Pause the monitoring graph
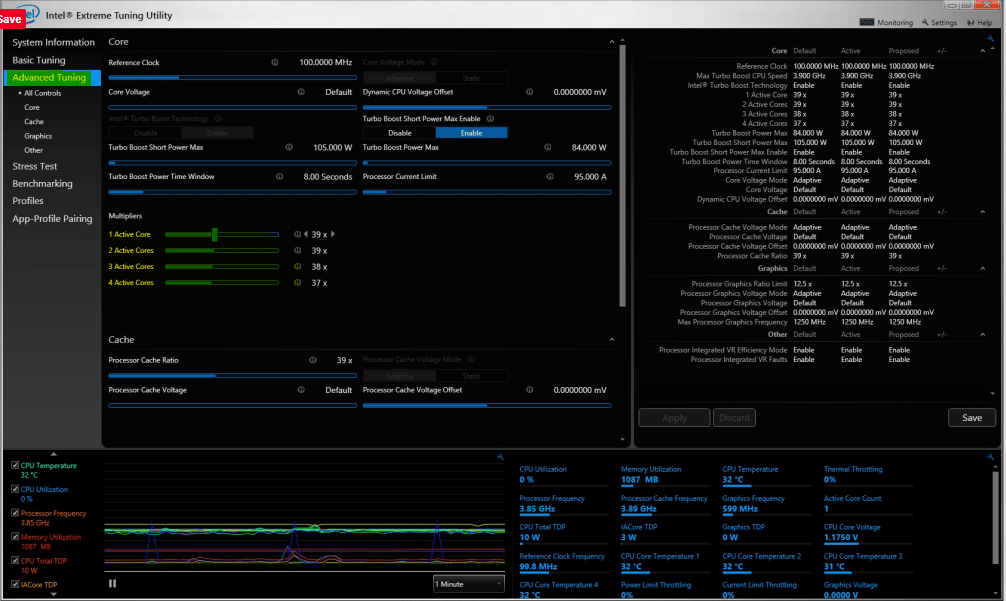Image resolution: width=1006 pixels, height=601 pixels. coord(113,583)
